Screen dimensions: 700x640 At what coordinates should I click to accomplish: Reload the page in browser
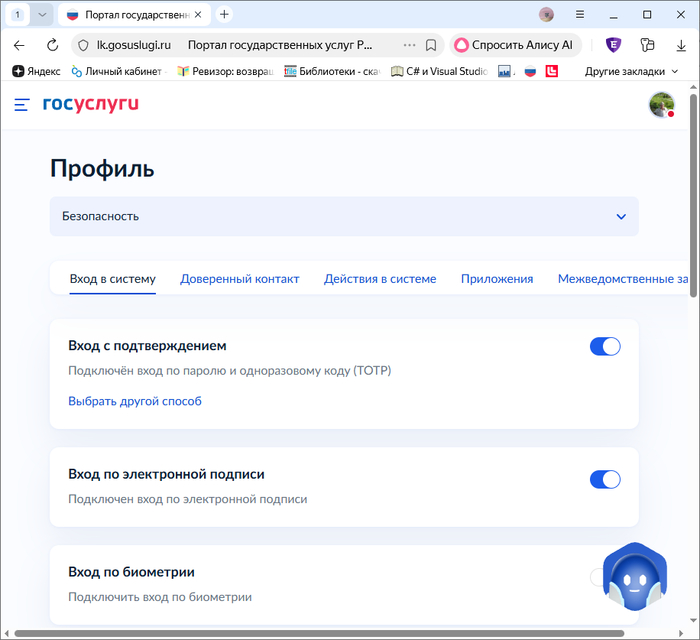click(x=52, y=45)
